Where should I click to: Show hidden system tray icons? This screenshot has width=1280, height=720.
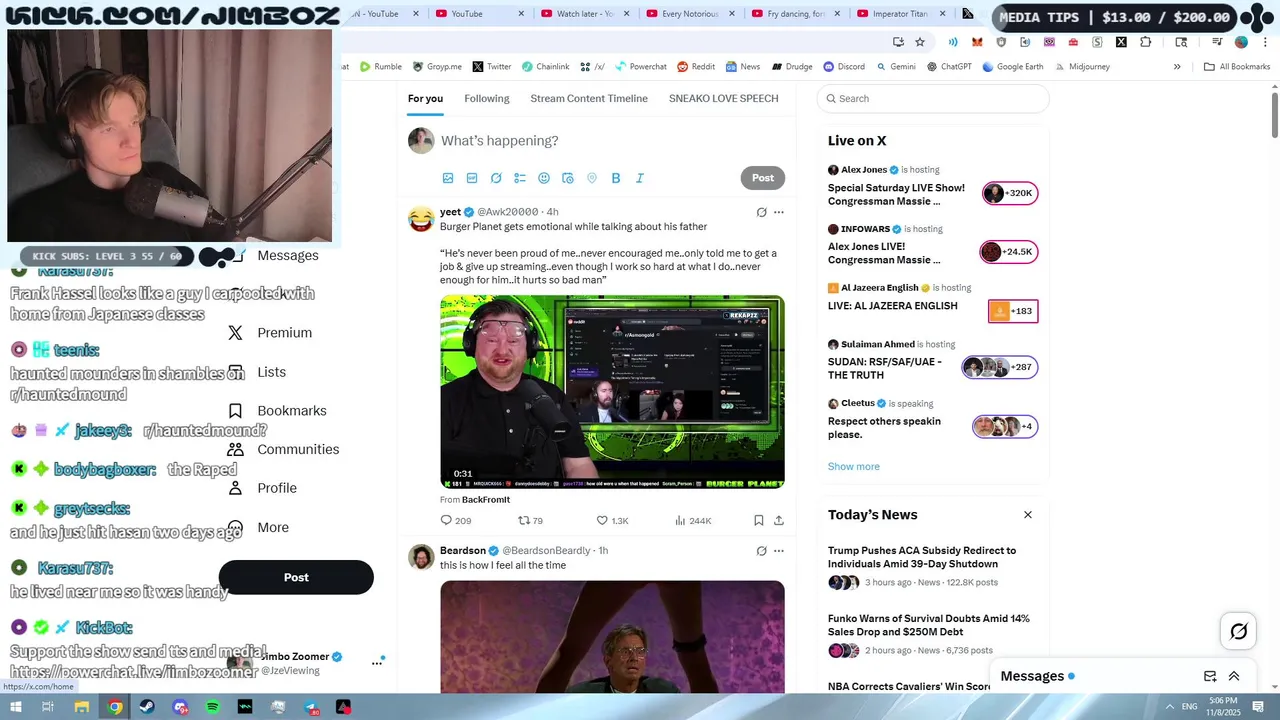click(1169, 707)
